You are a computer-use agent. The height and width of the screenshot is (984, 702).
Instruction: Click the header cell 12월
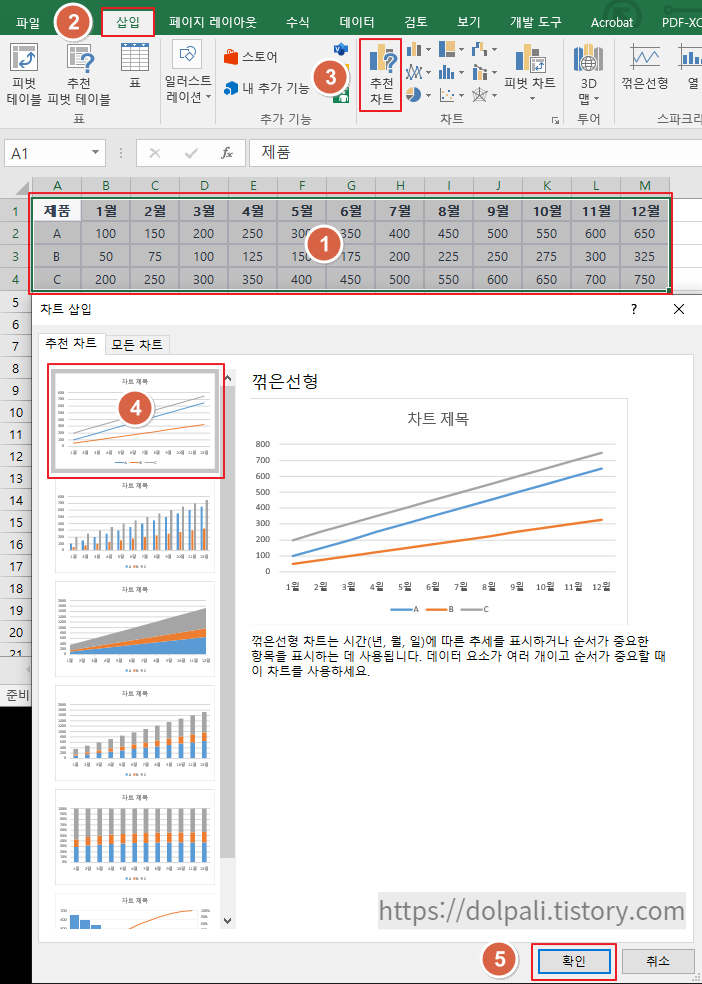pyautogui.click(x=645, y=211)
